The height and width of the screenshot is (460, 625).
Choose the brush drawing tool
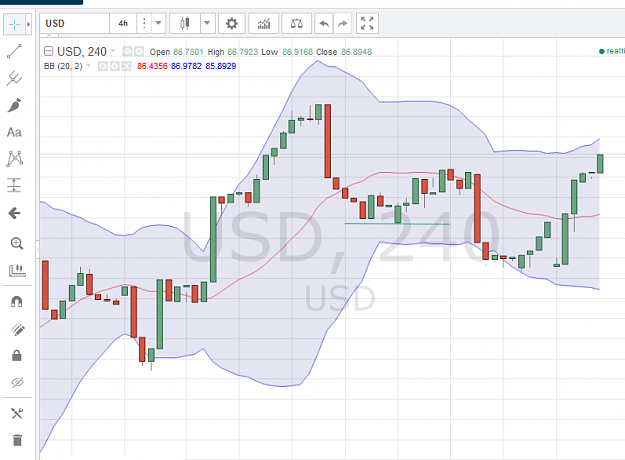14,105
